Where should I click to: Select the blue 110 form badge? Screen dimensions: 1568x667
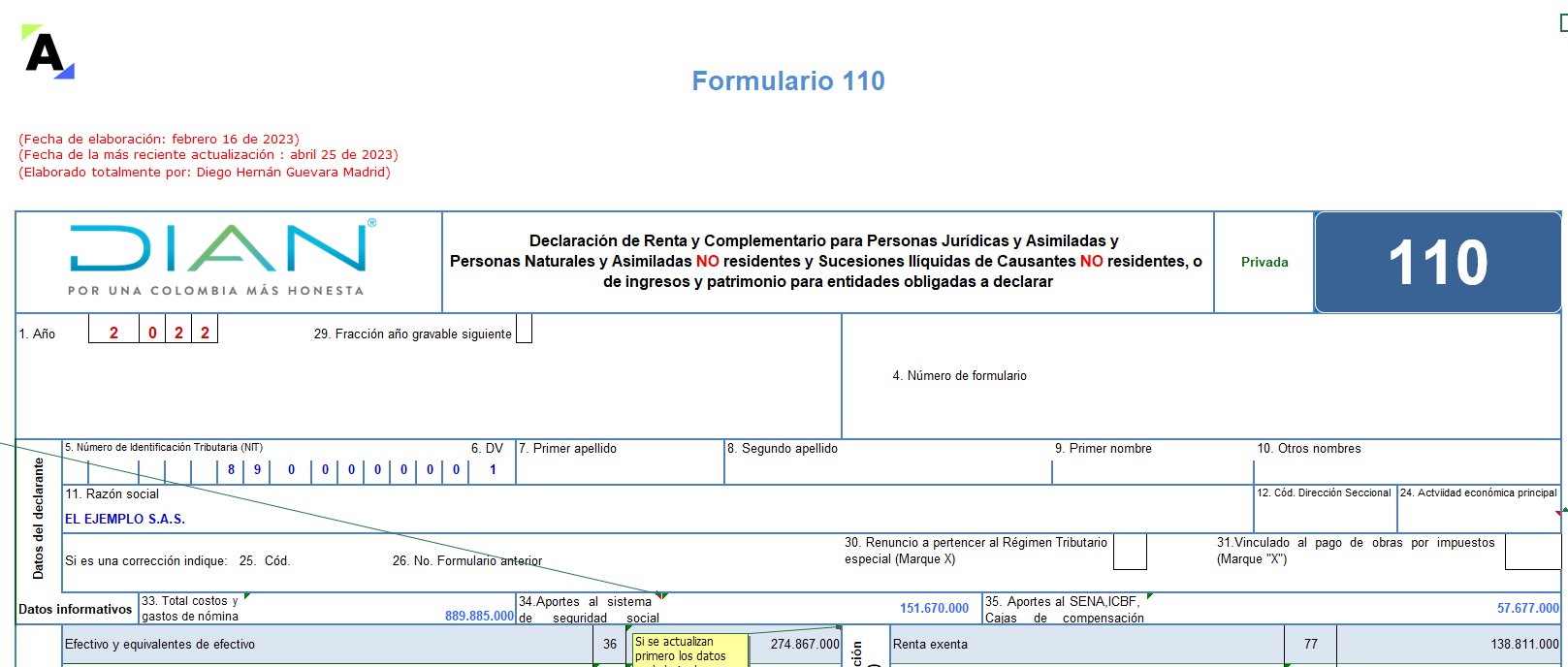[x=1437, y=263]
